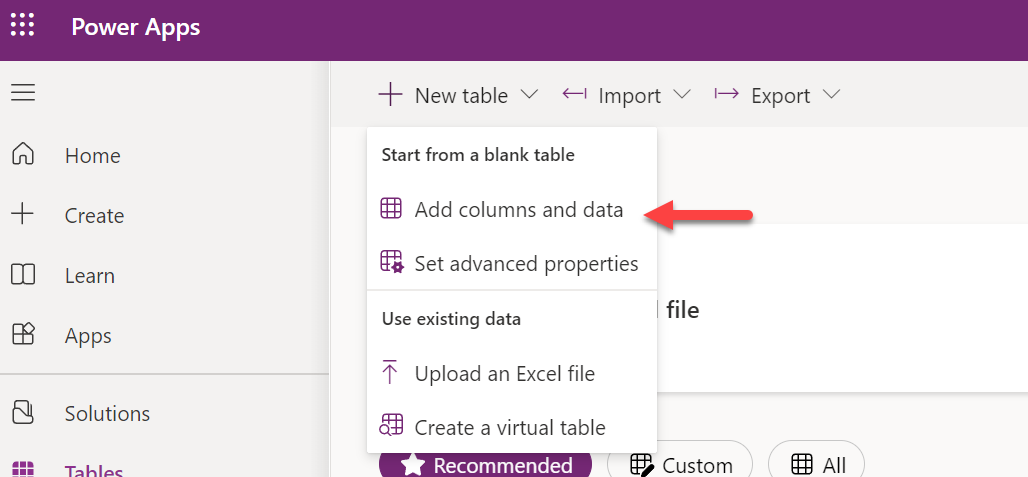Click the Export button label
The width and height of the screenshot is (1028, 477).
780,96
